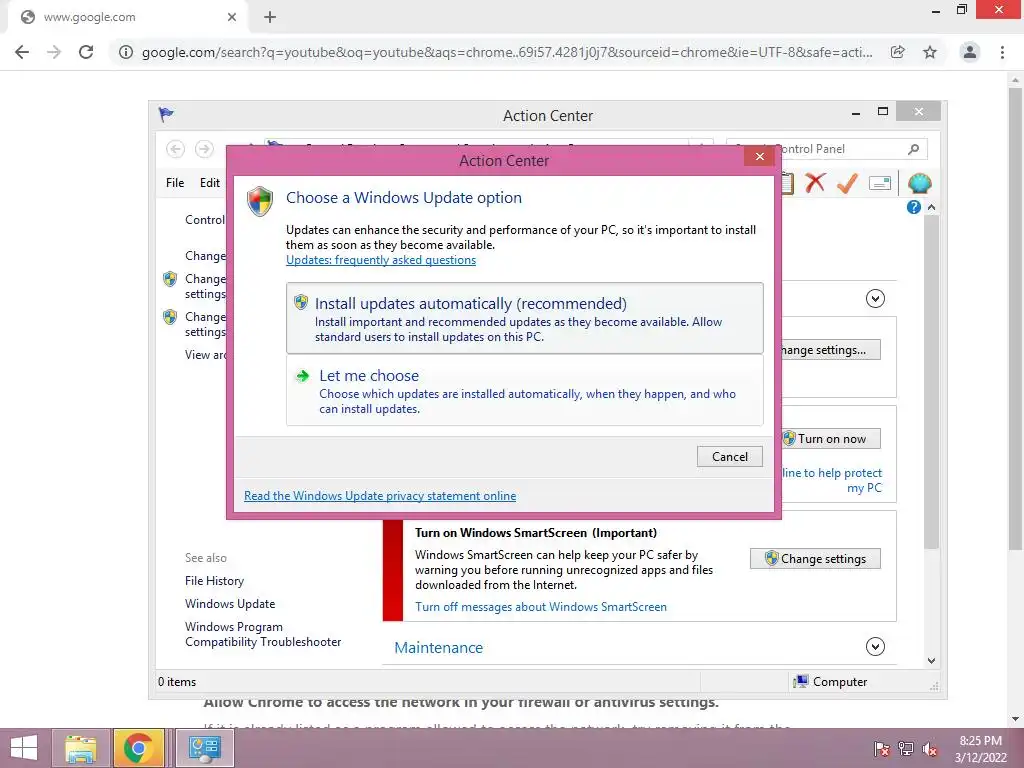Click the Action Center flag tray icon
This screenshot has height=768, width=1024.
pyautogui.click(x=881, y=750)
